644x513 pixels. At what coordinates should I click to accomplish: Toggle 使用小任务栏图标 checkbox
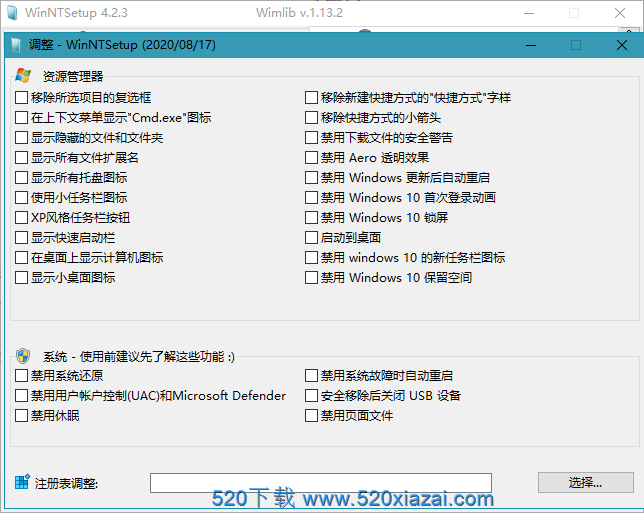pos(21,198)
